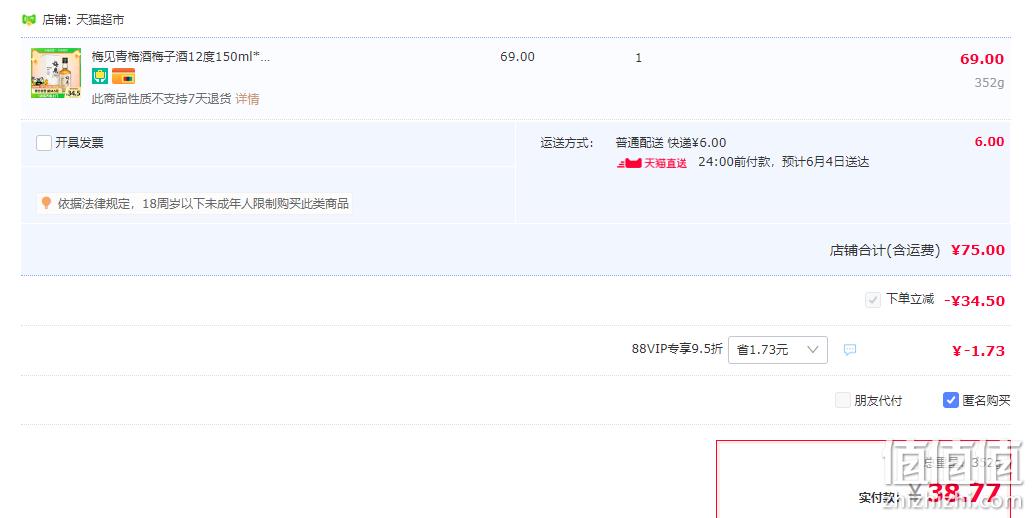Click the -¥34.50 instant discount amount
The height and width of the screenshot is (518, 1032).
coord(974,301)
